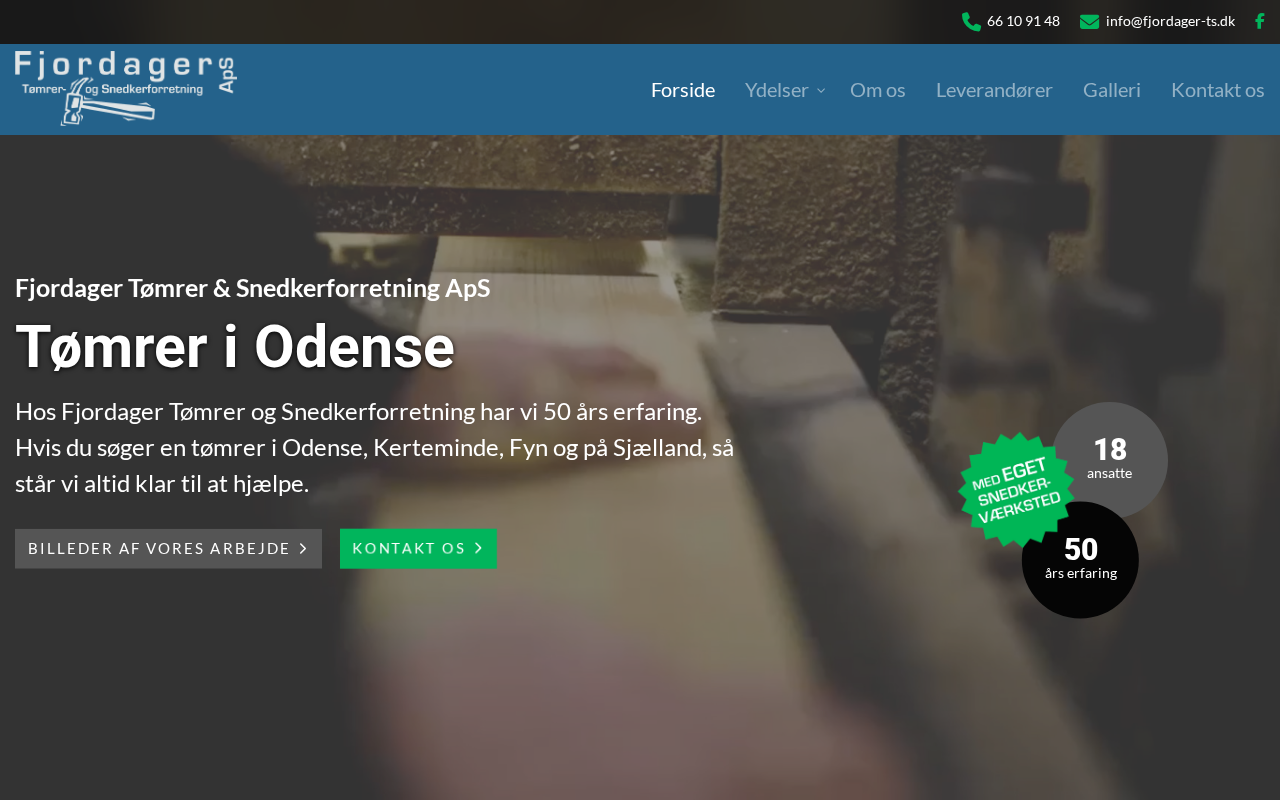Screen dimensions: 1280x800
Task: Click the "Billeder af vores arbejde" button
Action: coord(168,549)
